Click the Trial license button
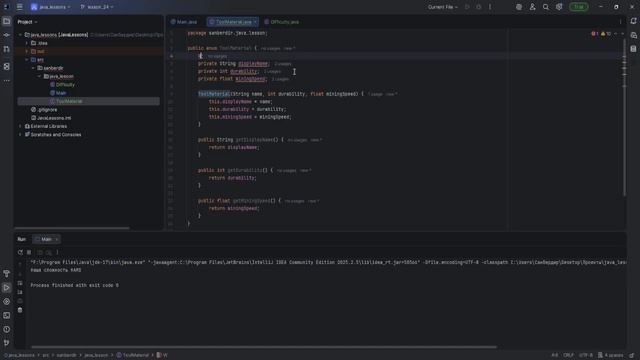The image size is (640, 360). pyautogui.click(x=579, y=7)
